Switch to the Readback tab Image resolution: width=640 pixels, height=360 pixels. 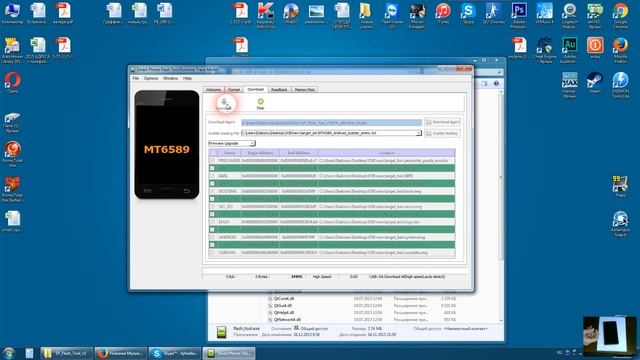click(279, 89)
